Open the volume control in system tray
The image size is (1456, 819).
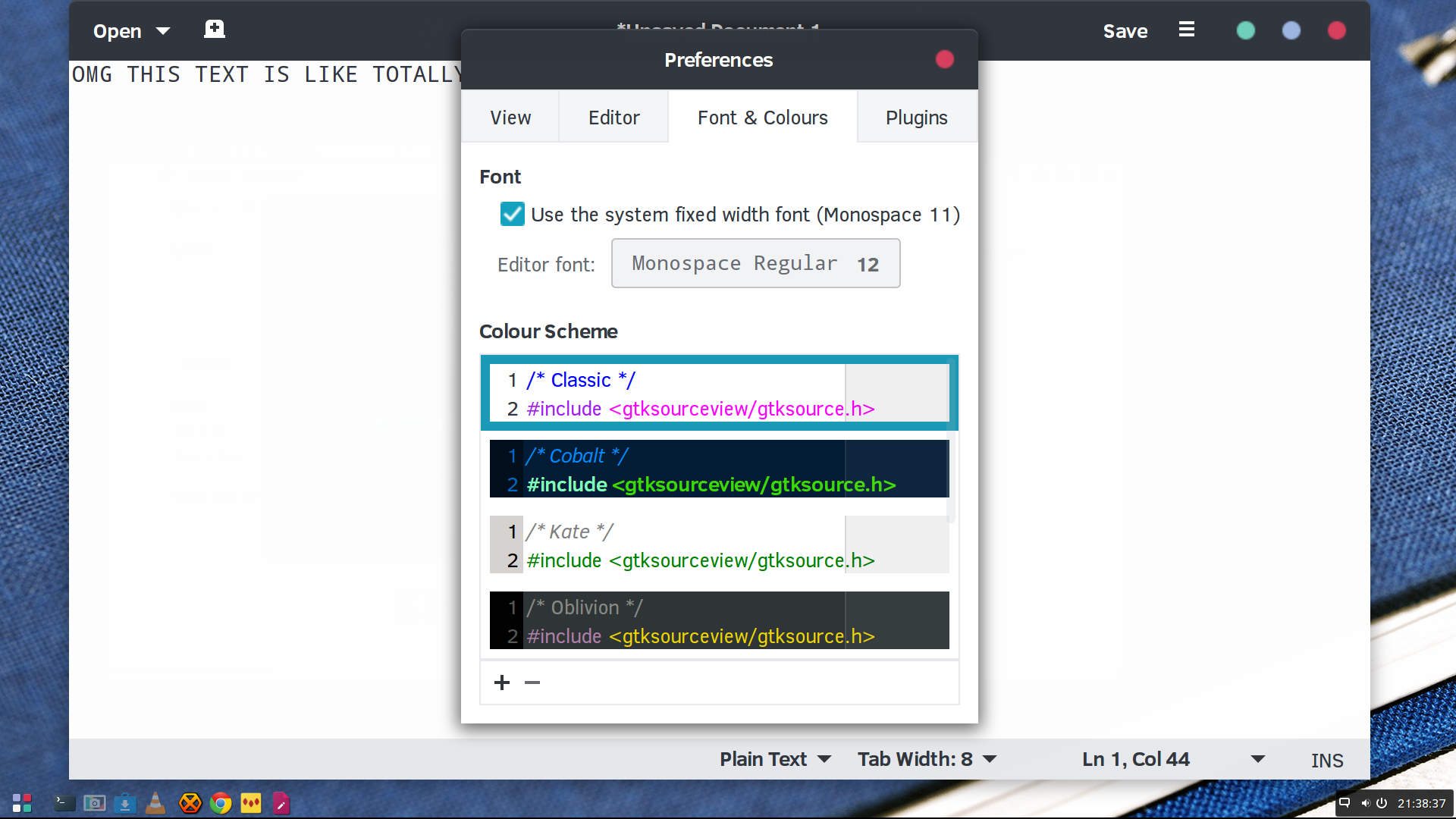[x=1365, y=803]
